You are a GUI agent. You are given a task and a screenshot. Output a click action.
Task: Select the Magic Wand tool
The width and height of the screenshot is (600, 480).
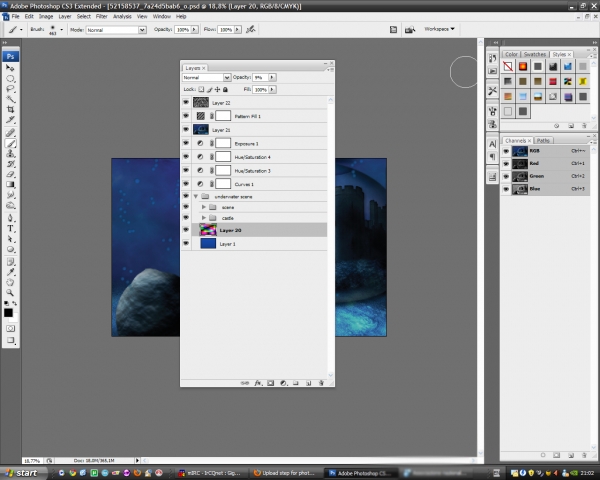coord(10,99)
